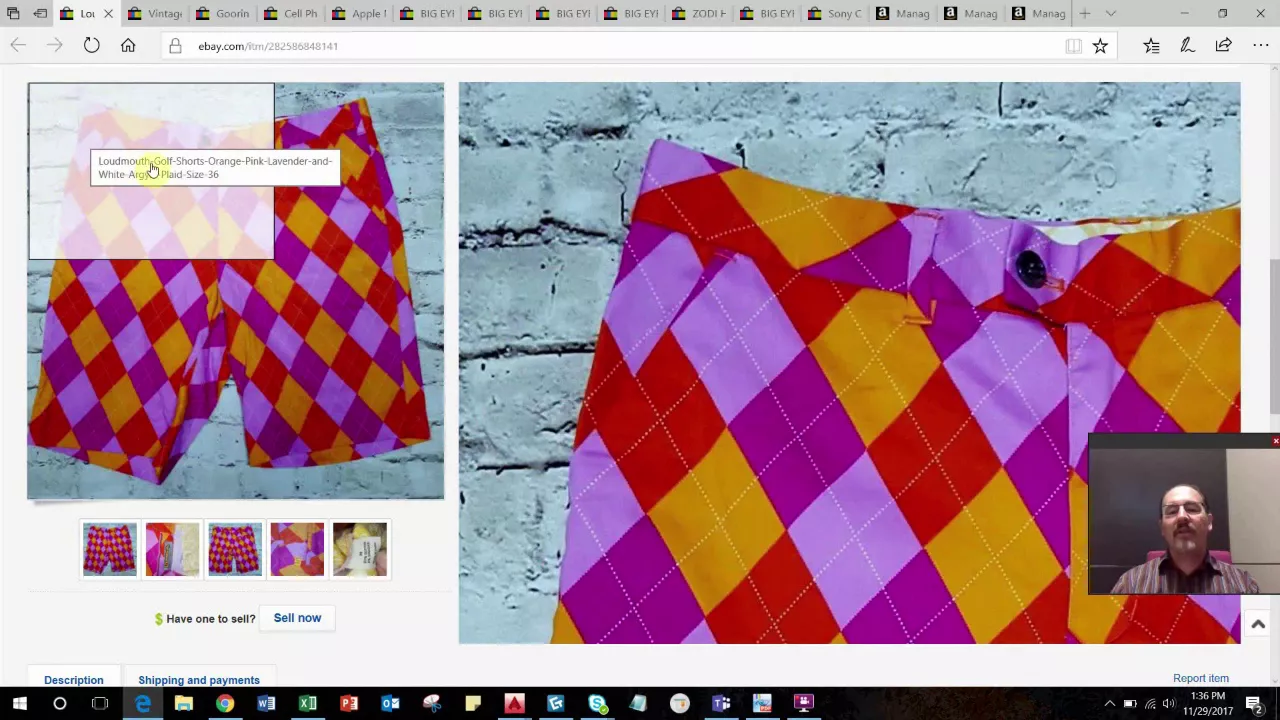Open PowerPoint from taskbar
Image resolution: width=1280 pixels, height=720 pixels.
[349, 704]
